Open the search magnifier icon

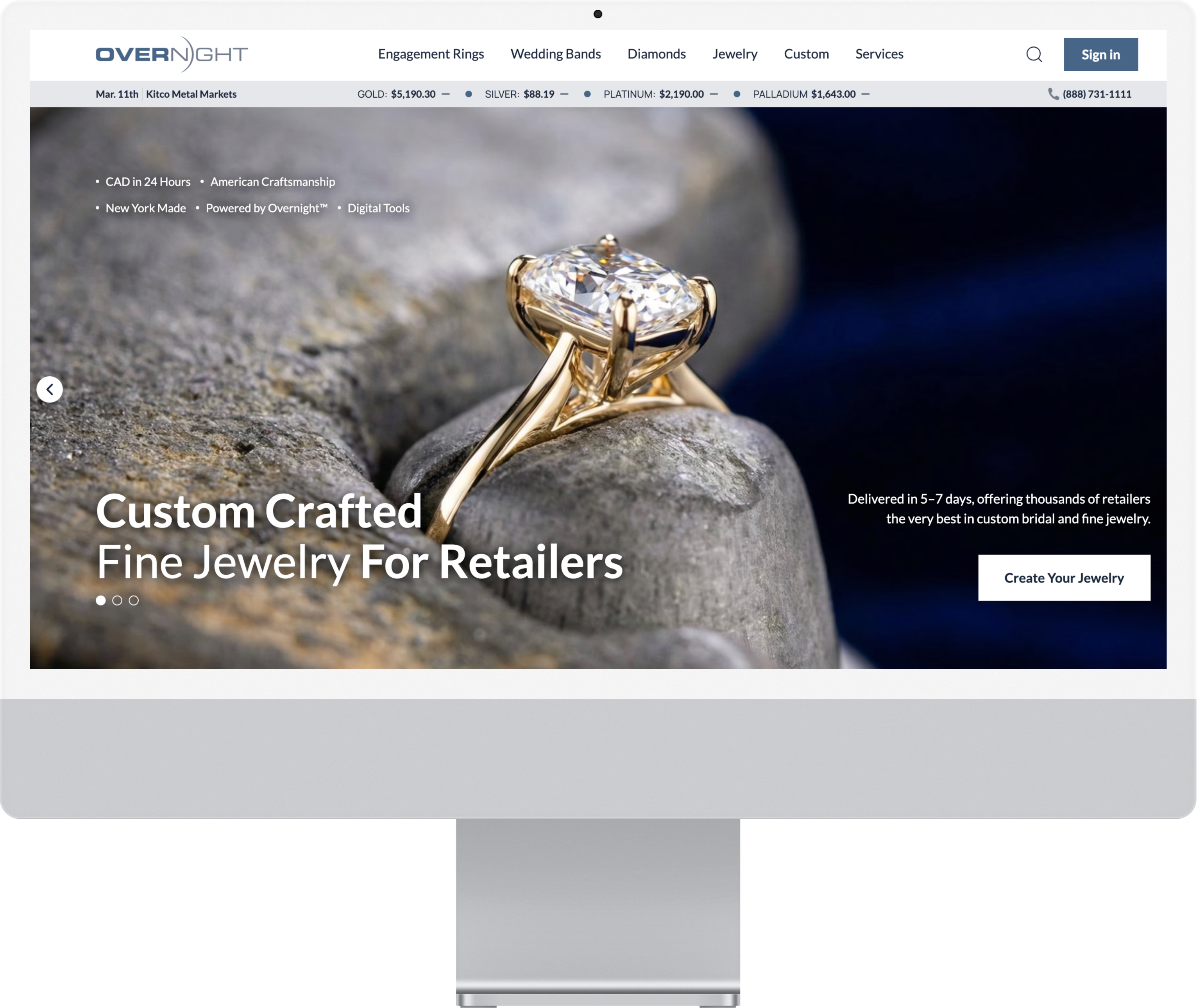pyautogui.click(x=1034, y=54)
